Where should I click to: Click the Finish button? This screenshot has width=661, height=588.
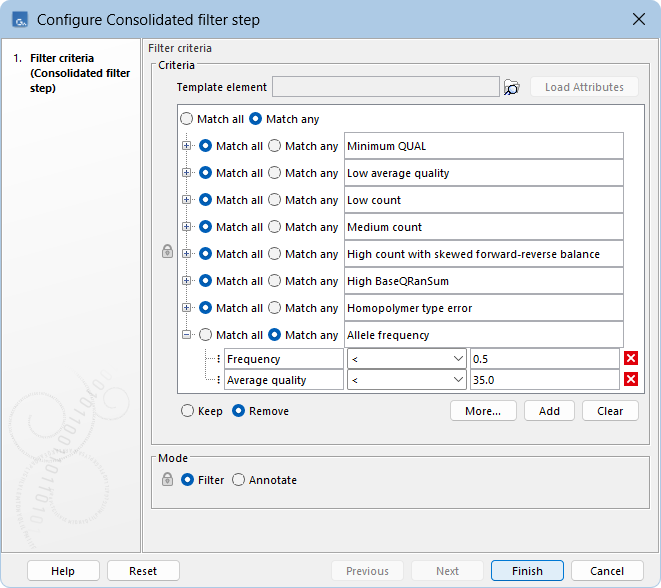tap(527, 571)
